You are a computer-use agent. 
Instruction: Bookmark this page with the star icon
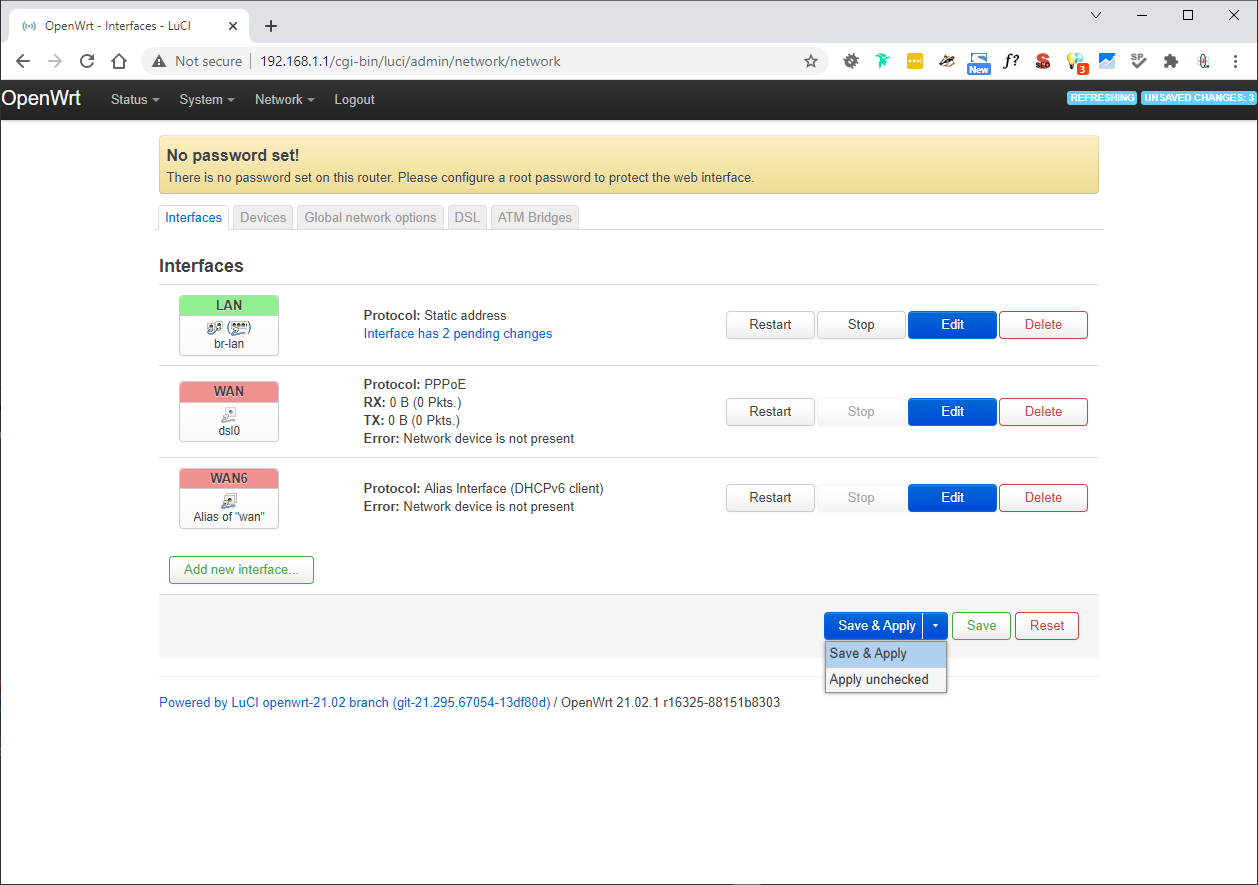[811, 61]
